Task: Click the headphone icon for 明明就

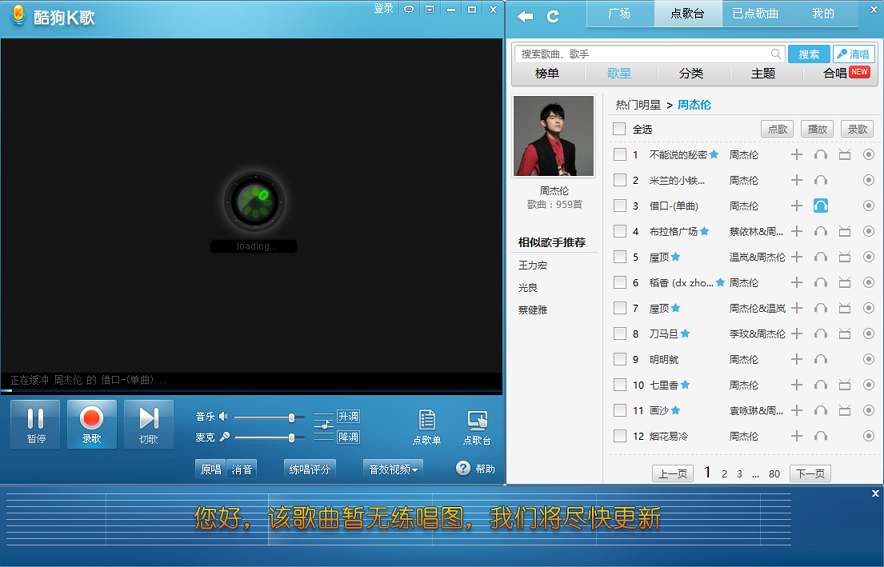Action: [821, 359]
